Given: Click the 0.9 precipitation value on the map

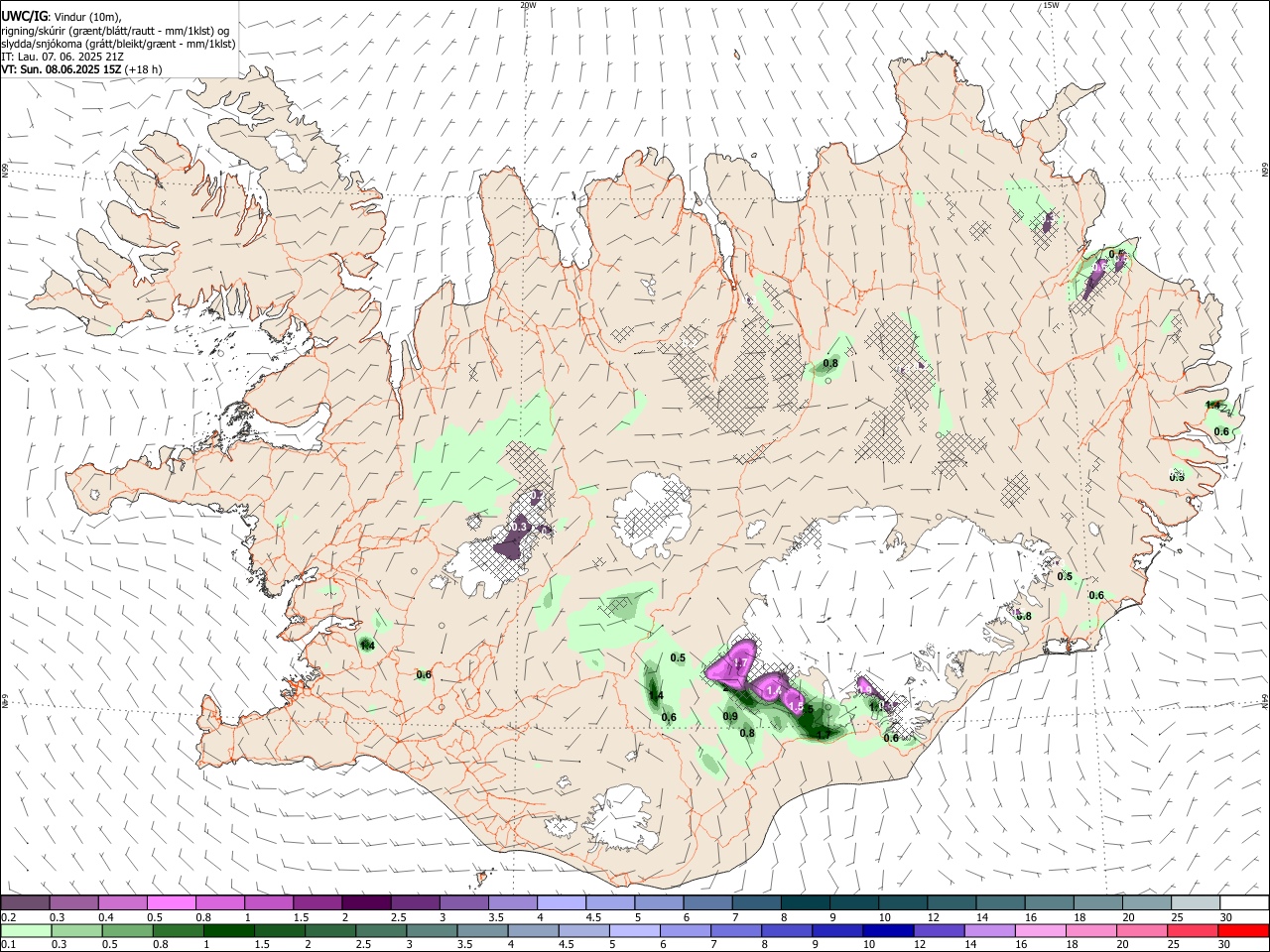Looking at the screenshot, I should pos(730,716).
